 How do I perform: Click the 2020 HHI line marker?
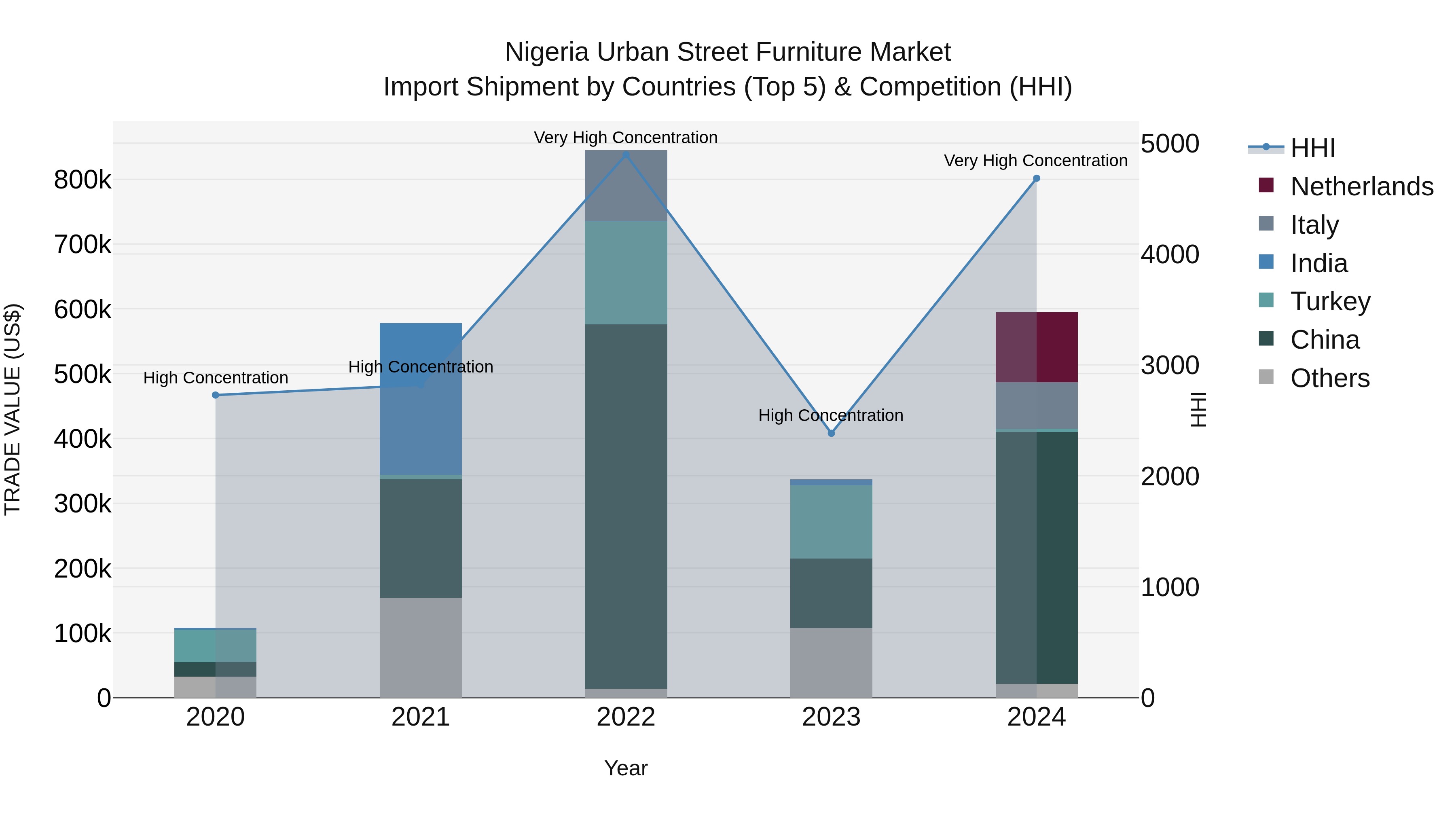[x=215, y=395]
